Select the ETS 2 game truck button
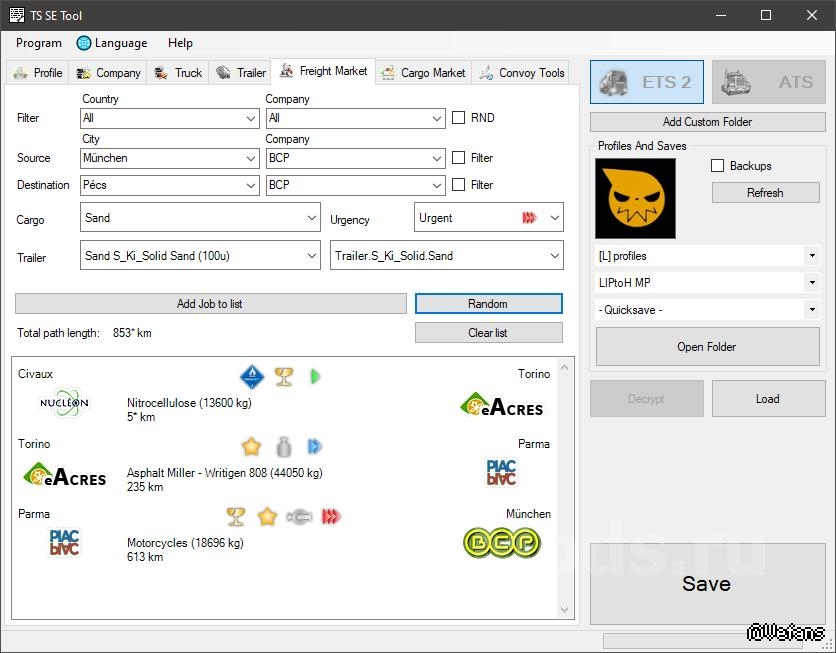 647,82
